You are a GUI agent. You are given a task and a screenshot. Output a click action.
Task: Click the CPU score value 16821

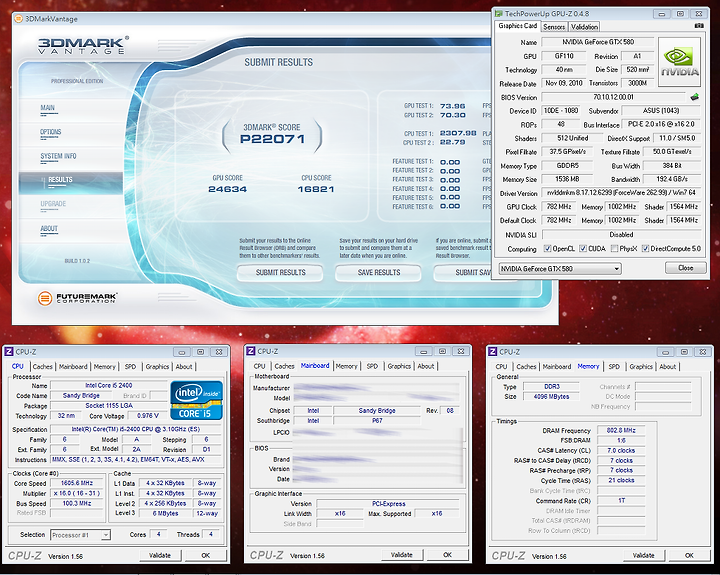pyautogui.click(x=316, y=189)
